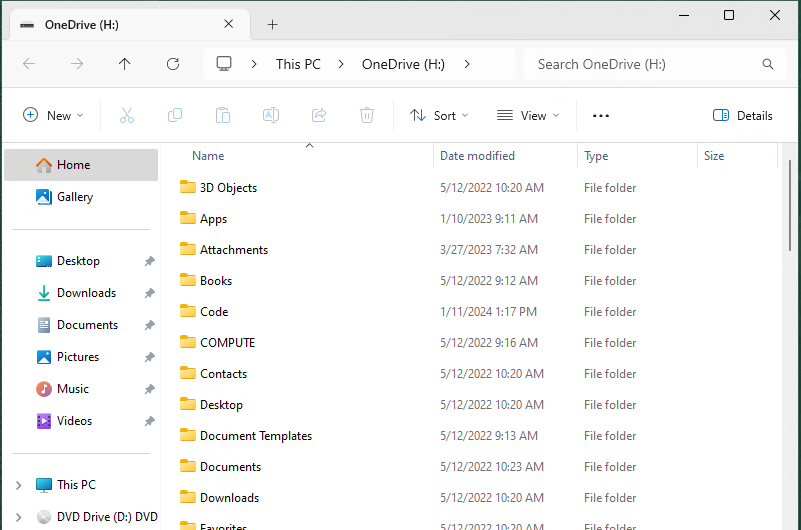Click the Search OneDrive (H:) box
The width and height of the screenshot is (801, 530).
point(645,64)
